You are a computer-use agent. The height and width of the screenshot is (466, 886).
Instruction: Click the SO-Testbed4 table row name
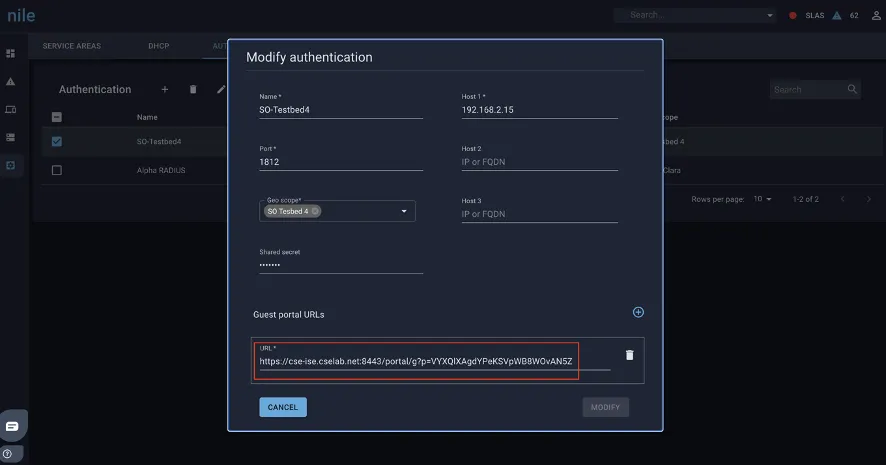click(x=159, y=142)
